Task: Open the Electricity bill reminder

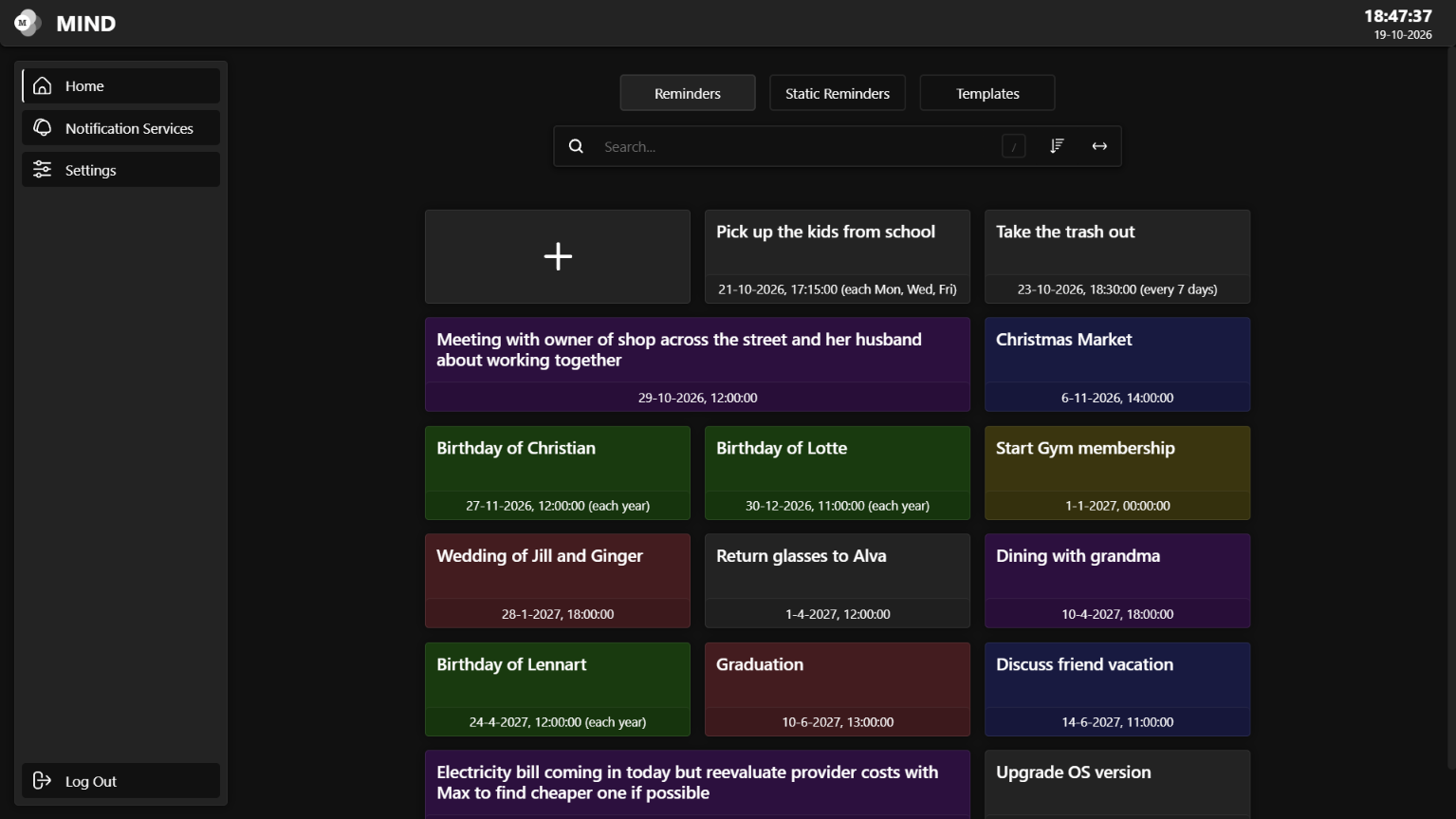Action: pos(698,785)
